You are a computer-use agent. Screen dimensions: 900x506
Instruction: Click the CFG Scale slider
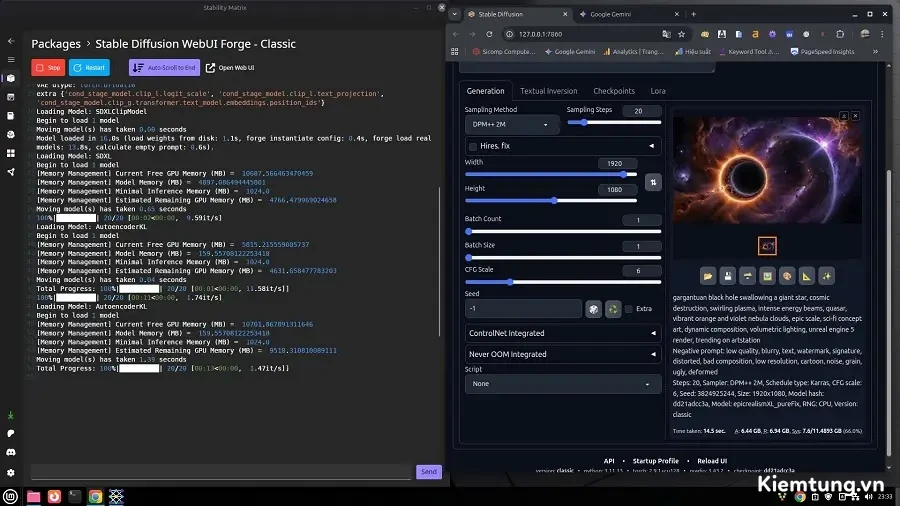coord(562,282)
